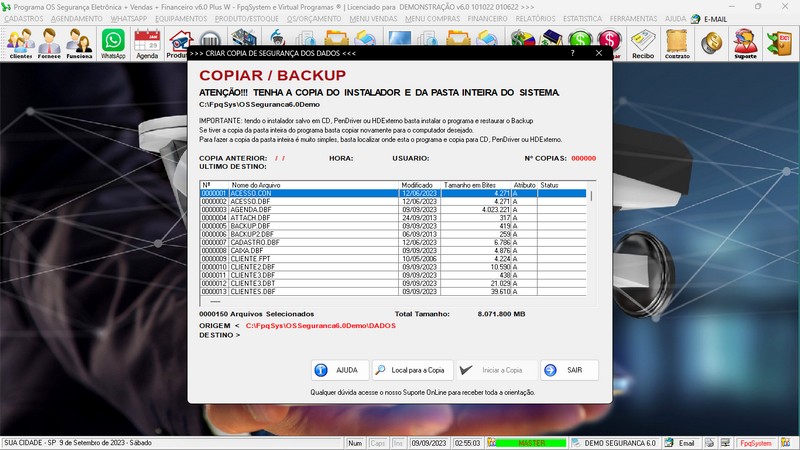Image resolution: width=800 pixels, height=450 pixels.
Task: Click the blue monitor toolbar icon
Action: (x=399, y=38)
